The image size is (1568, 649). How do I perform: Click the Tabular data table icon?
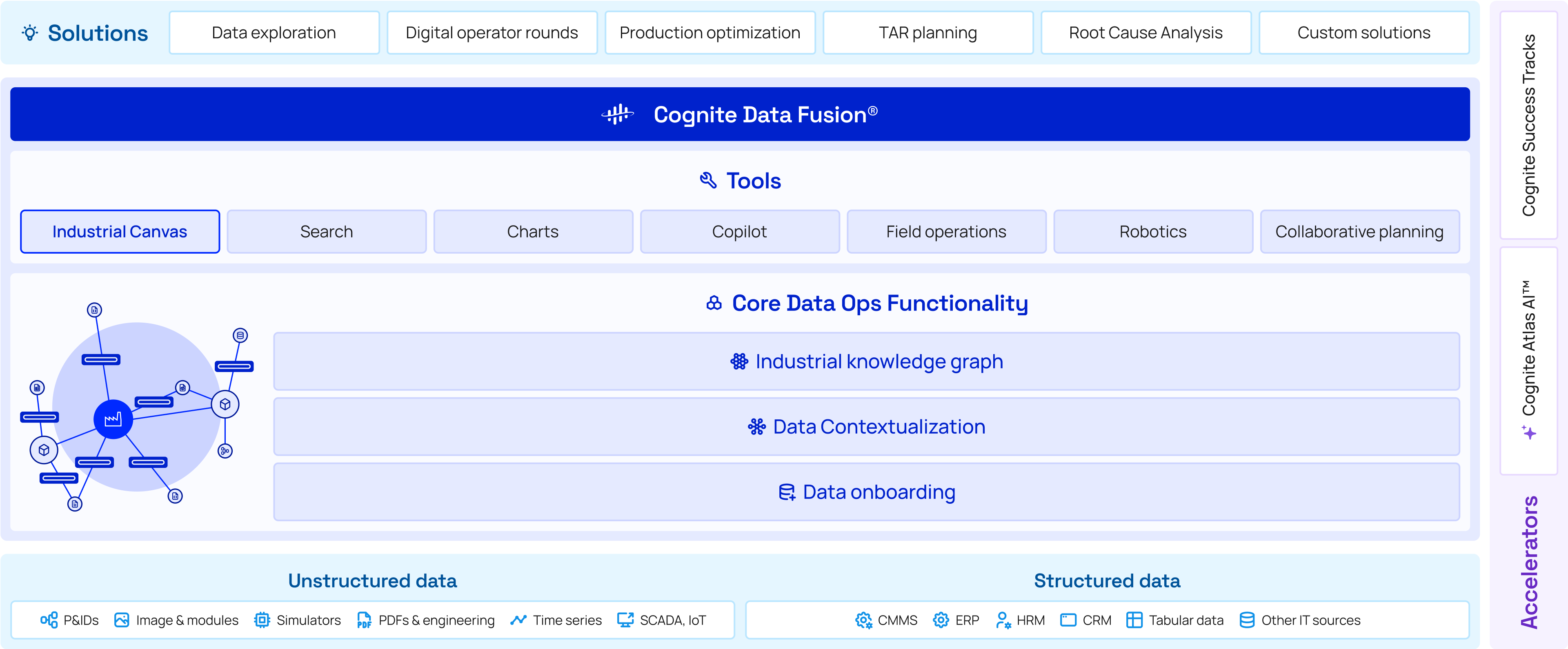(x=1134, y=620)
